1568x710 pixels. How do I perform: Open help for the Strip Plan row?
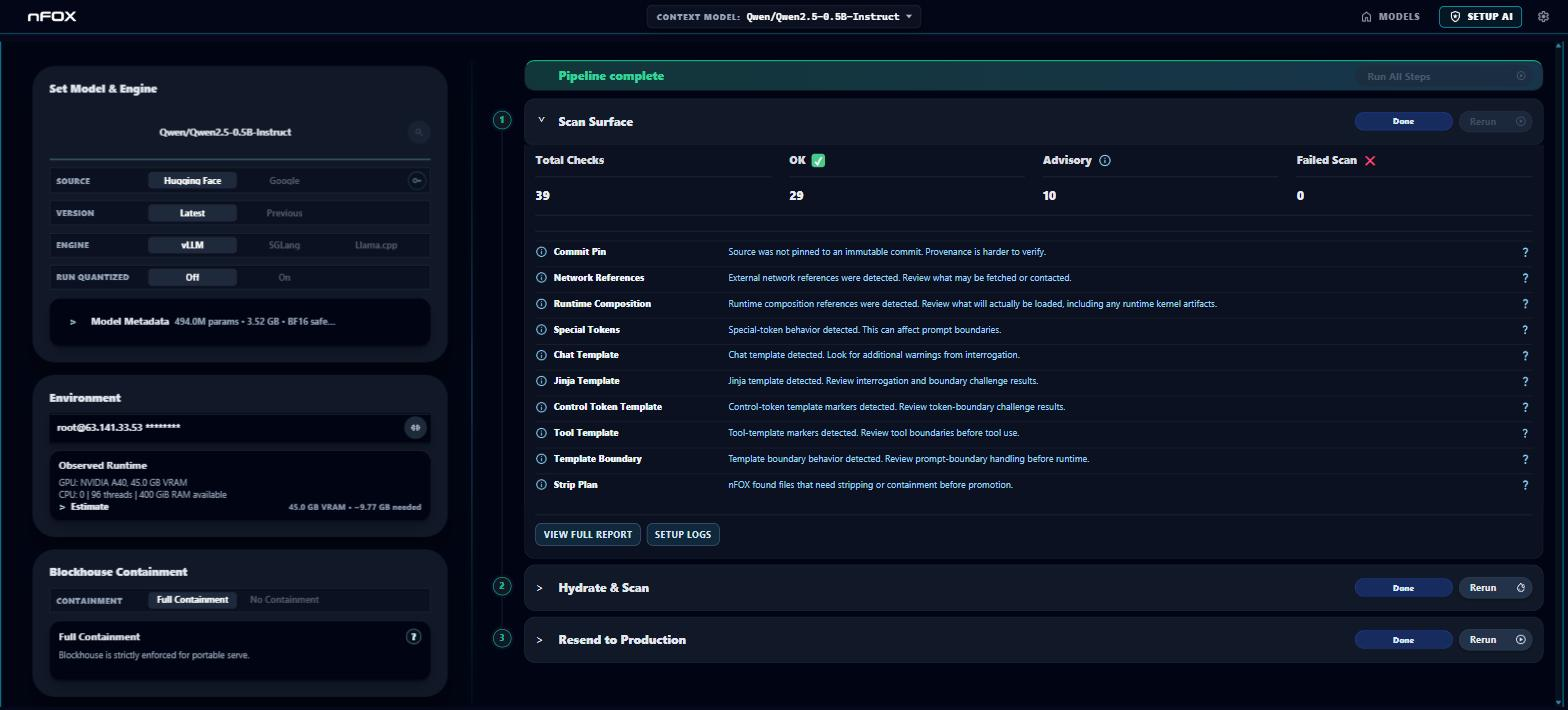click(x=1525, y=486)
